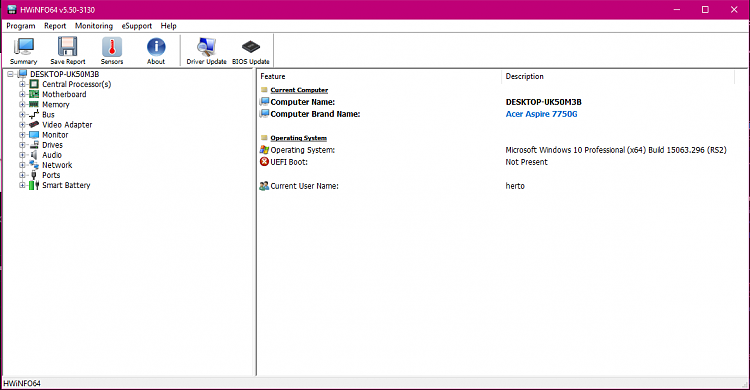
Task: Open the Monitoring menu
Action: pos(94,26)
